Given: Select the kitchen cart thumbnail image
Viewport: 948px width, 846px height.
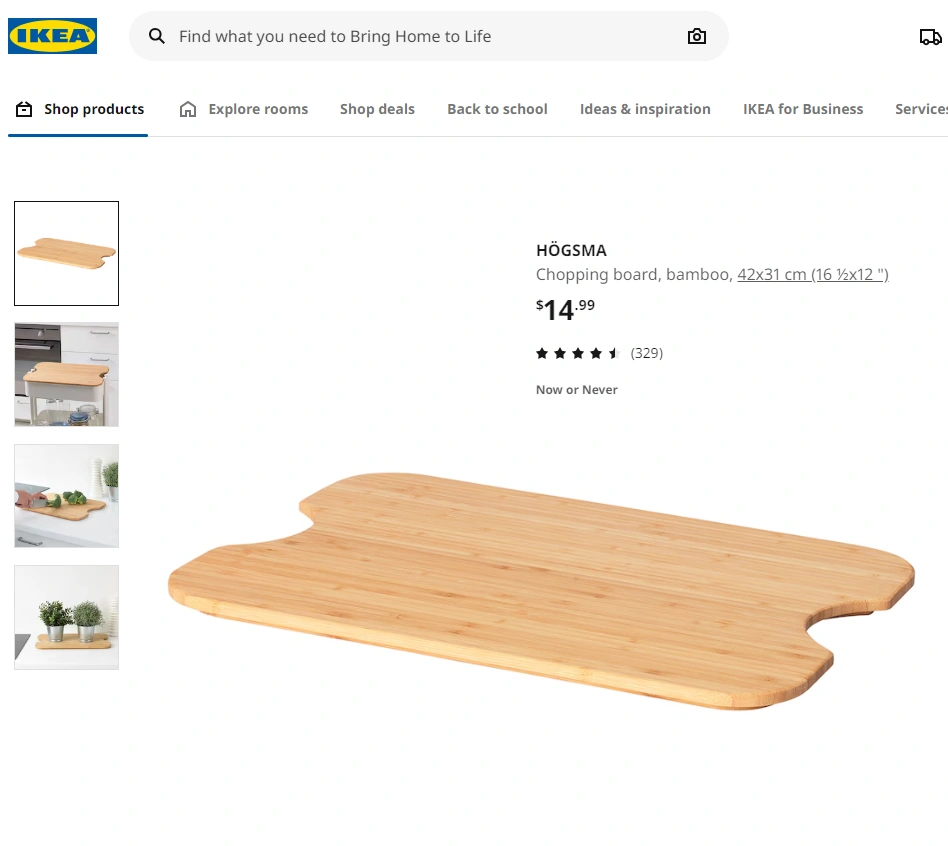Looking at the screenshot, I should (67, 374).
